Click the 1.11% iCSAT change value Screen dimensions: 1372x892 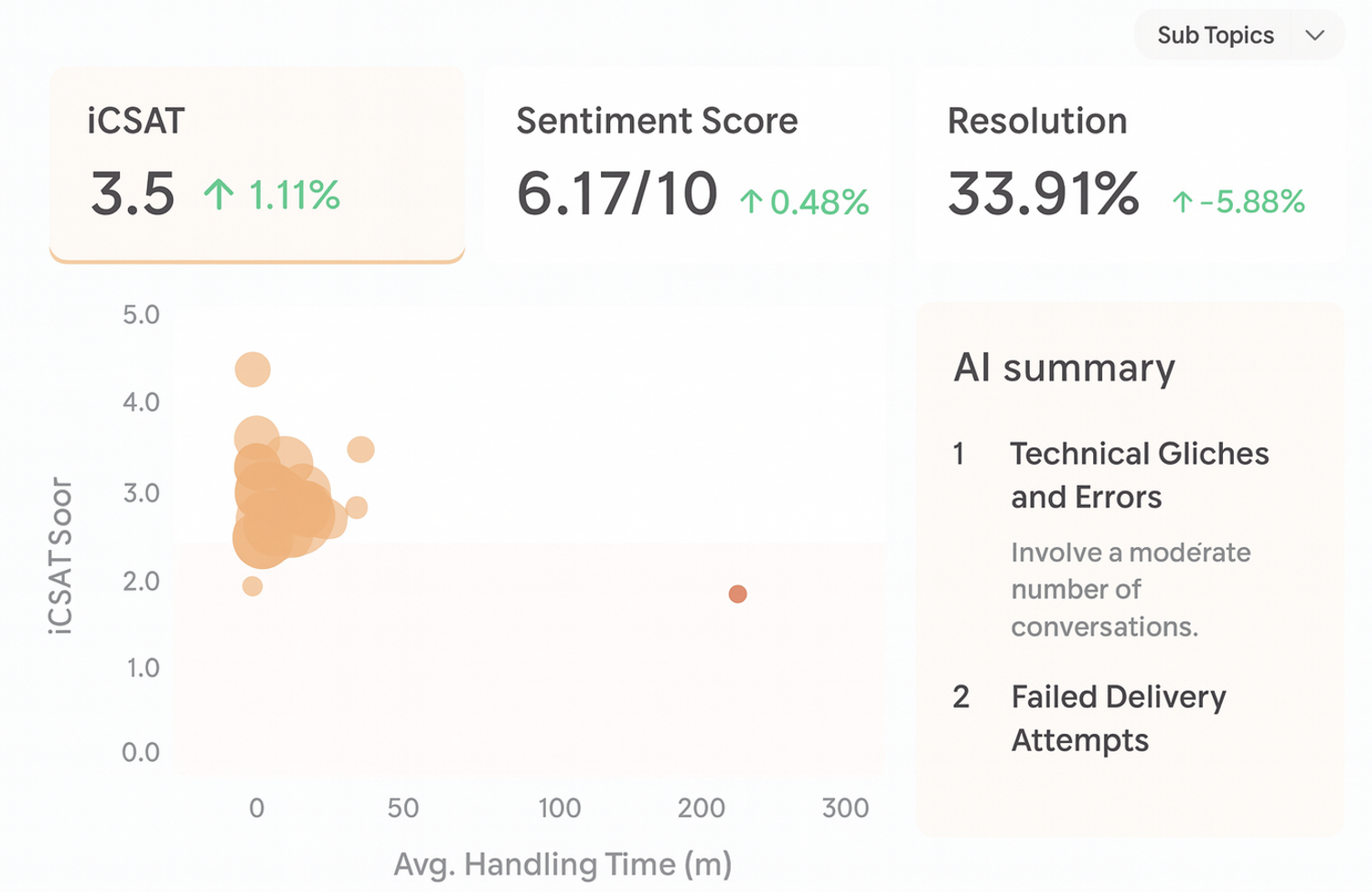click(294, 195)
